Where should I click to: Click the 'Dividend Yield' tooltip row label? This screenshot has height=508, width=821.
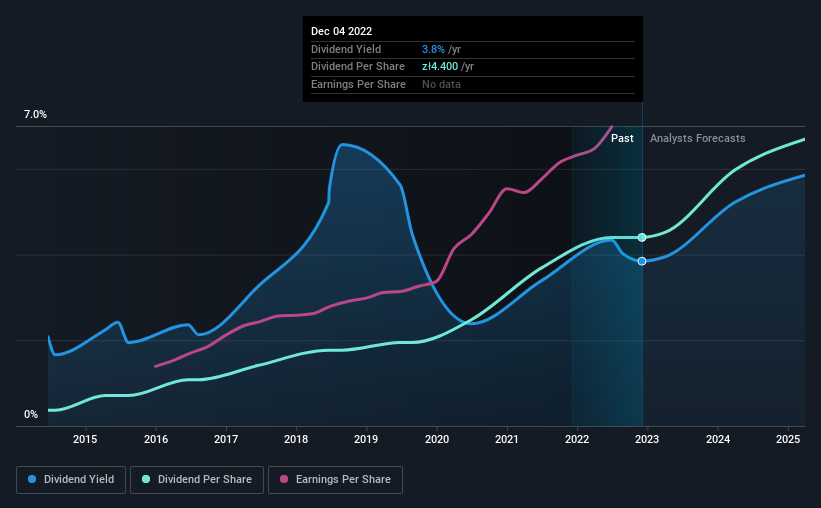pyautogui.click(x=346, y=49)
